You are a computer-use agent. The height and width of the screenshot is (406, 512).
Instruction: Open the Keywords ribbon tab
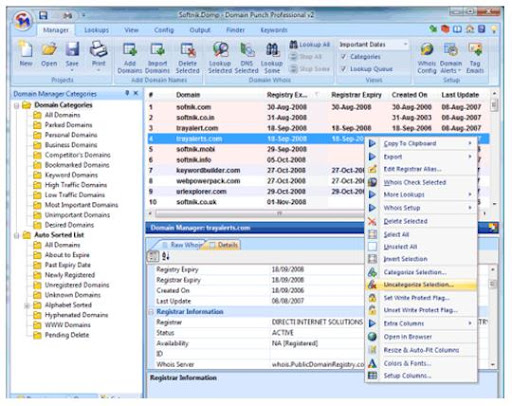point(274,30)
